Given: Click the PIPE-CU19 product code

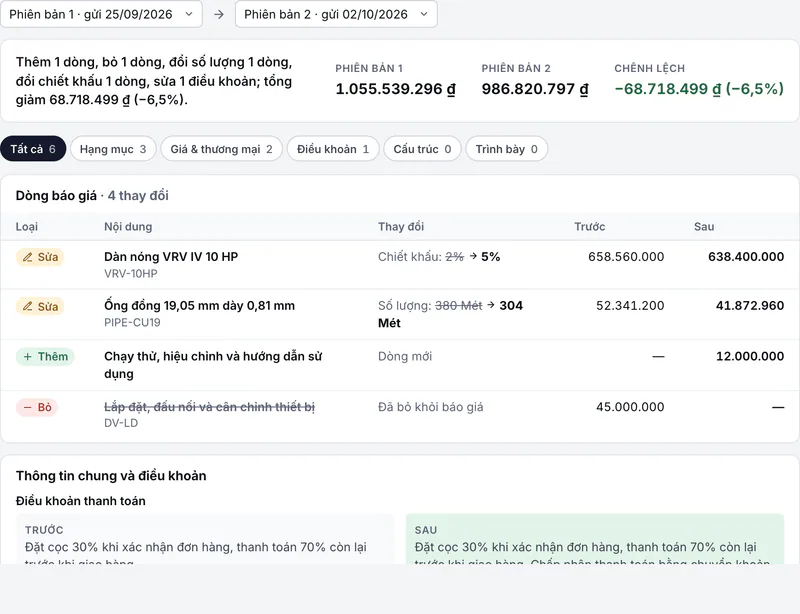Looking at the screenshot, I should coord(132,323).
